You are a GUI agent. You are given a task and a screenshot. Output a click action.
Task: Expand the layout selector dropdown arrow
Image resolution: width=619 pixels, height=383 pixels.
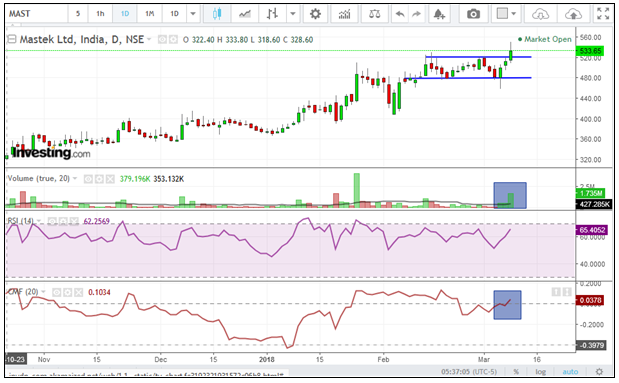pyautogui.click(x=514, y=14)
